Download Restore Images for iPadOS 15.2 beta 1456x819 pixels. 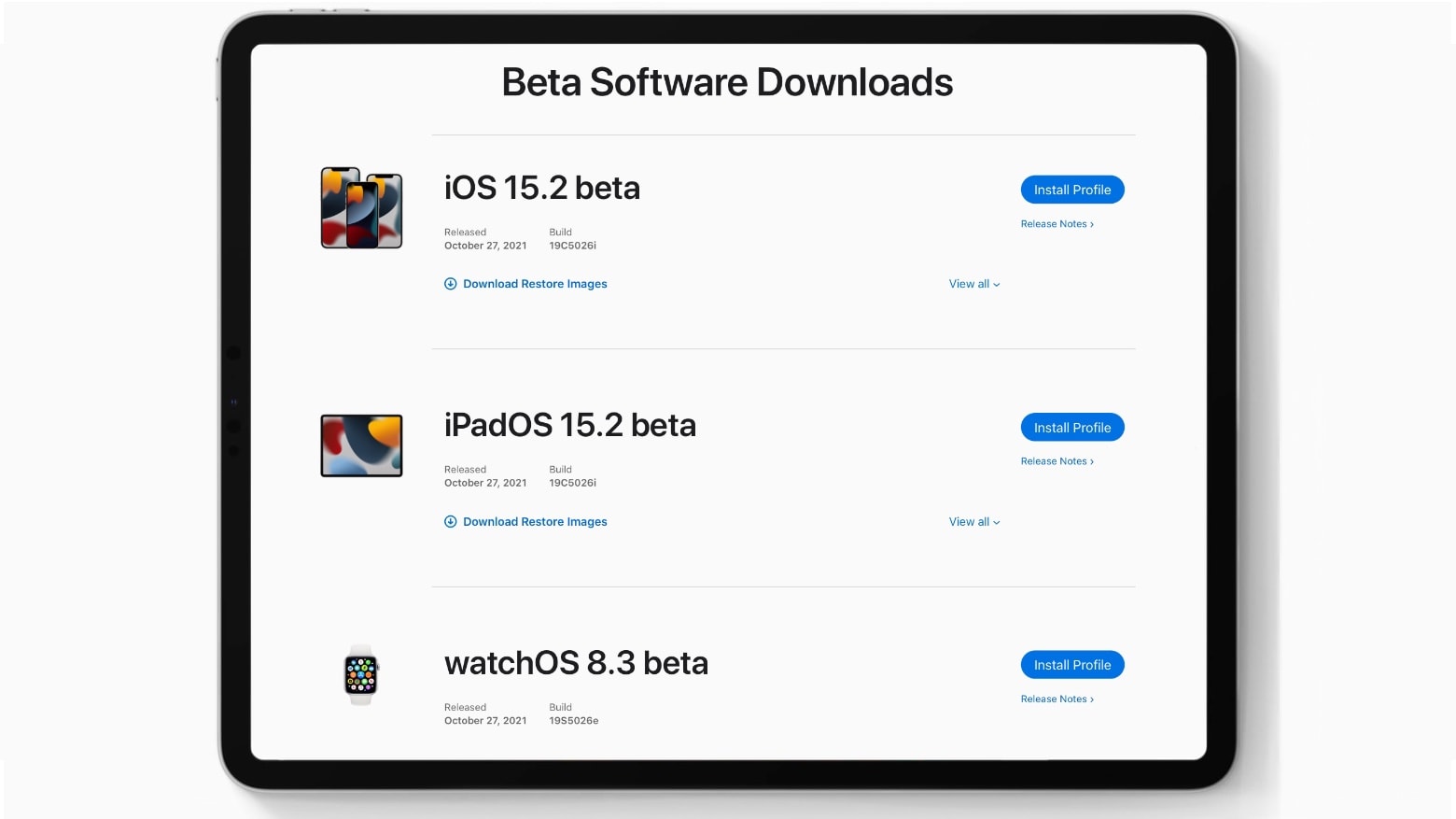tap(535, 521)
